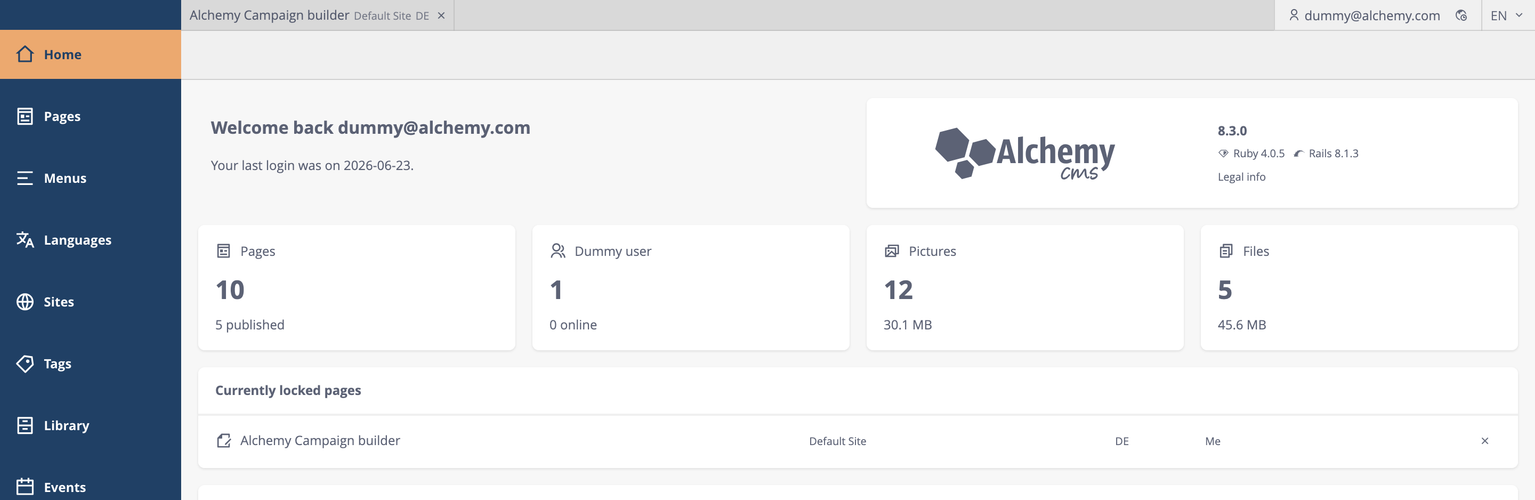The height and width of the screenshot is (500, 1535).
Task: Click the 8.3.0 version number
Action: [x=1232, y=131]
